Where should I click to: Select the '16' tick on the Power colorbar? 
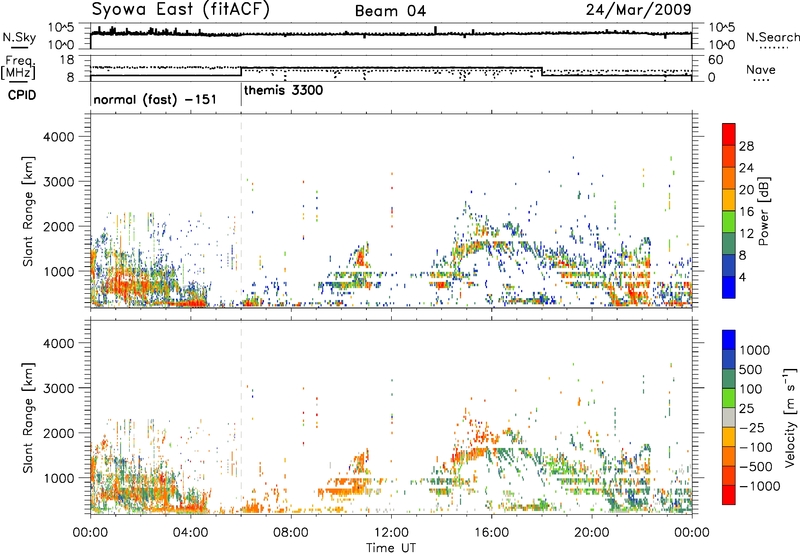point(746,212)
